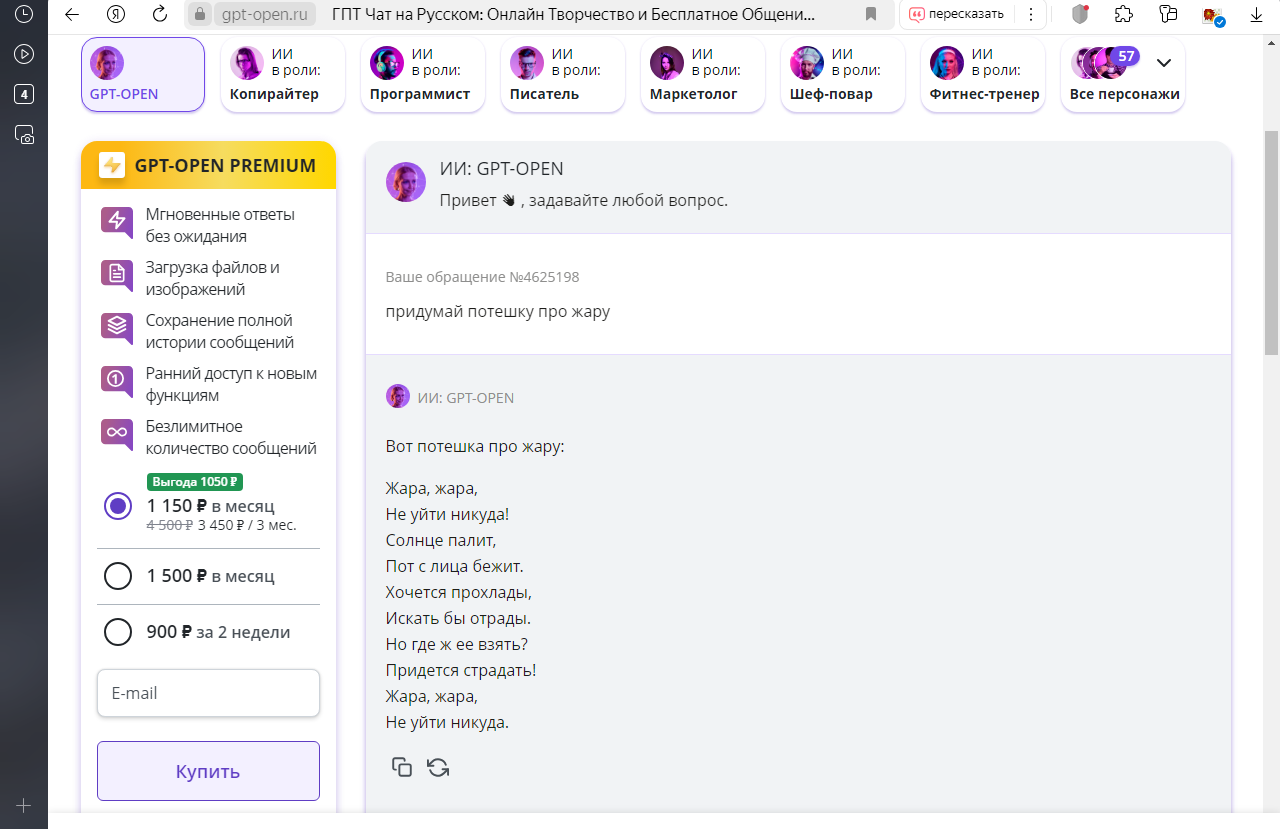Switch to the Программист role tab
The width and height of the screenshot is (1280, 829).
click(423, 75)
